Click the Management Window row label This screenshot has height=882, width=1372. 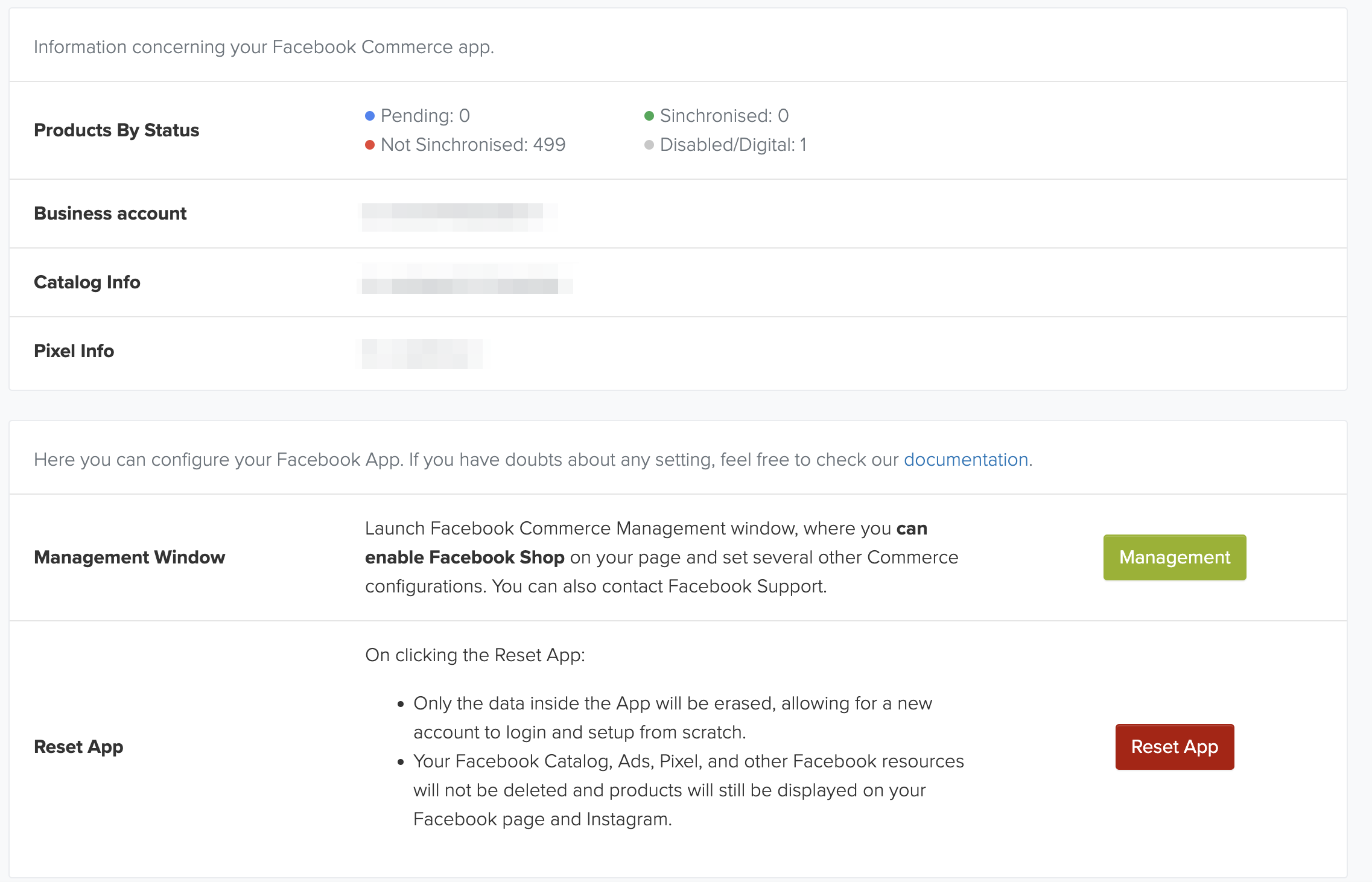(x=129, y=557)
